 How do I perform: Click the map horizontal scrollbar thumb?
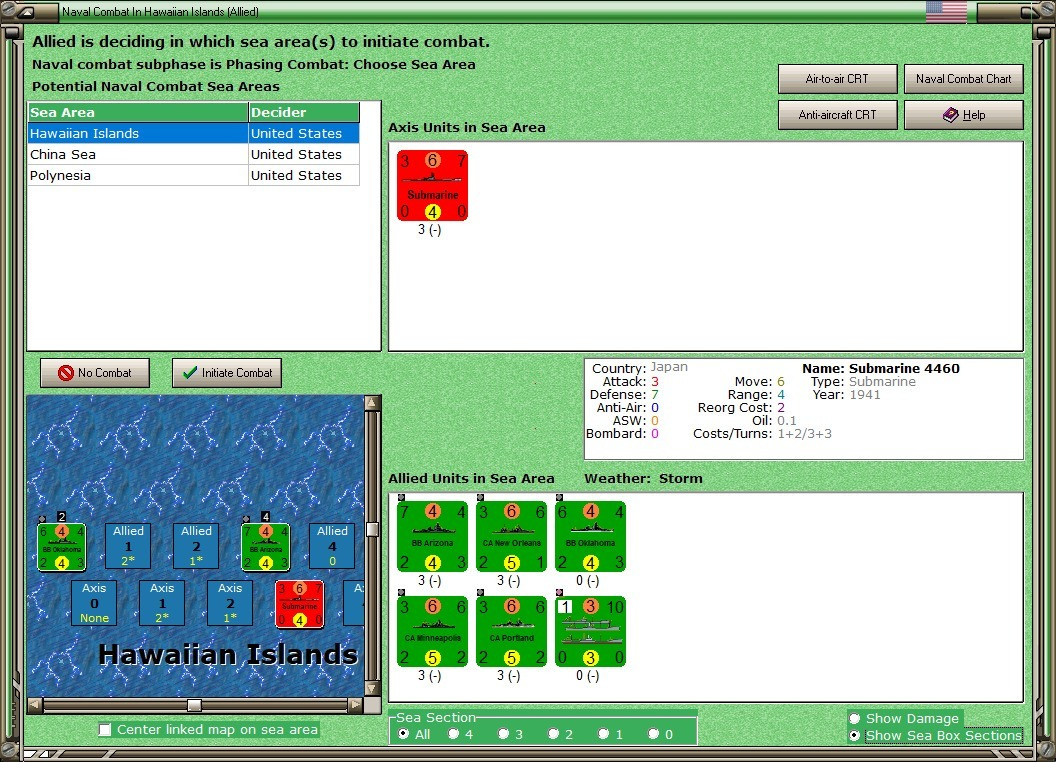point(194,705)
